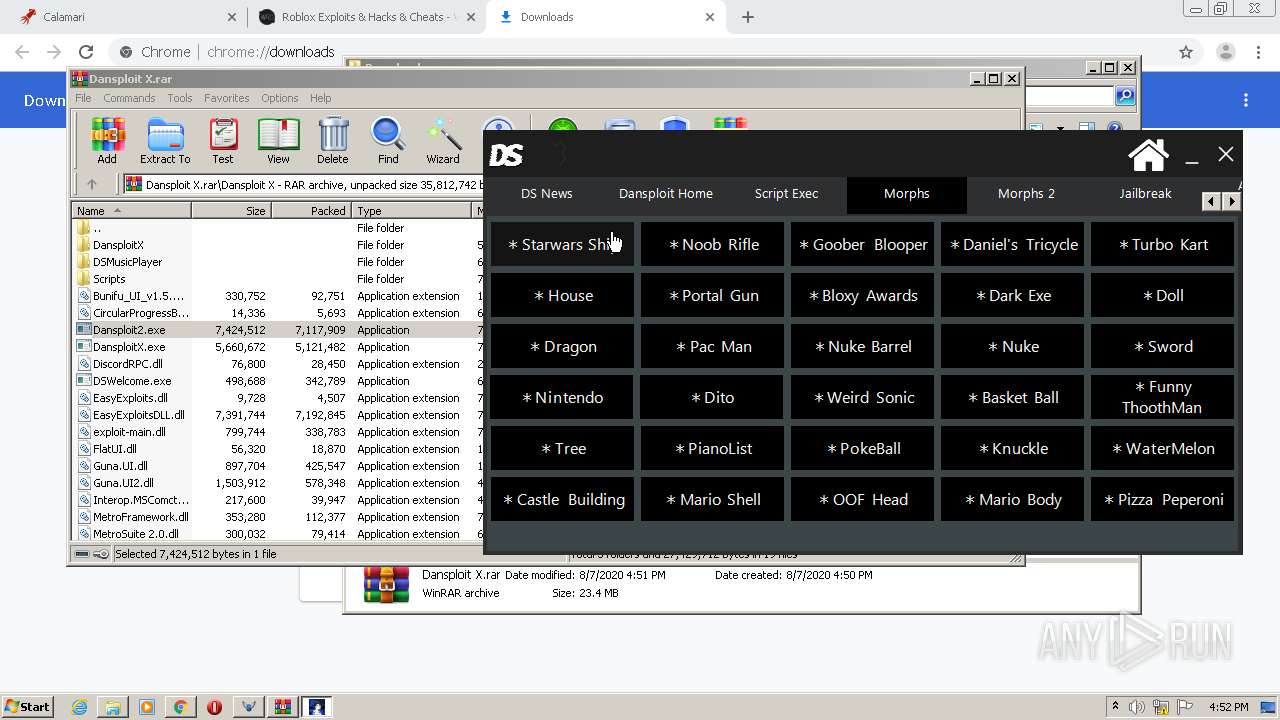Click the Pac Man morph button

point(712,346)
